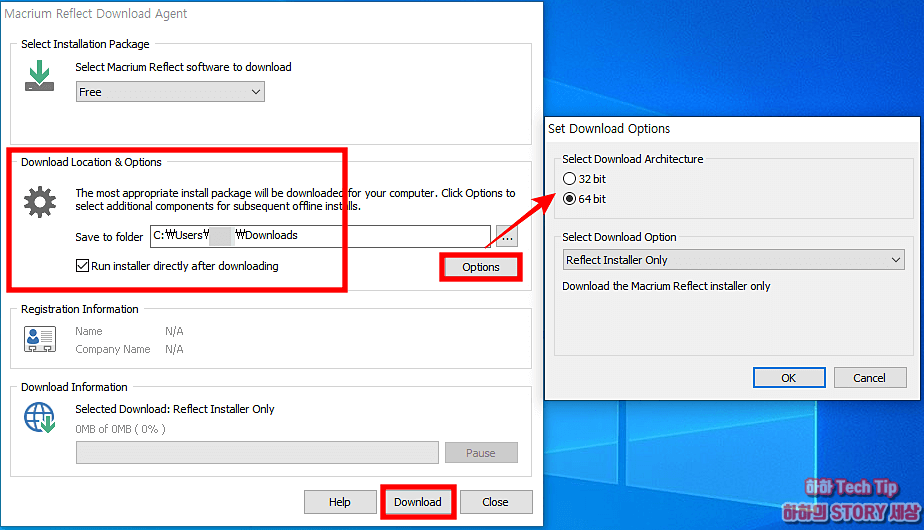Click the gear icon in Download Location
Viewport: 924px width, 530px height.
40,202
